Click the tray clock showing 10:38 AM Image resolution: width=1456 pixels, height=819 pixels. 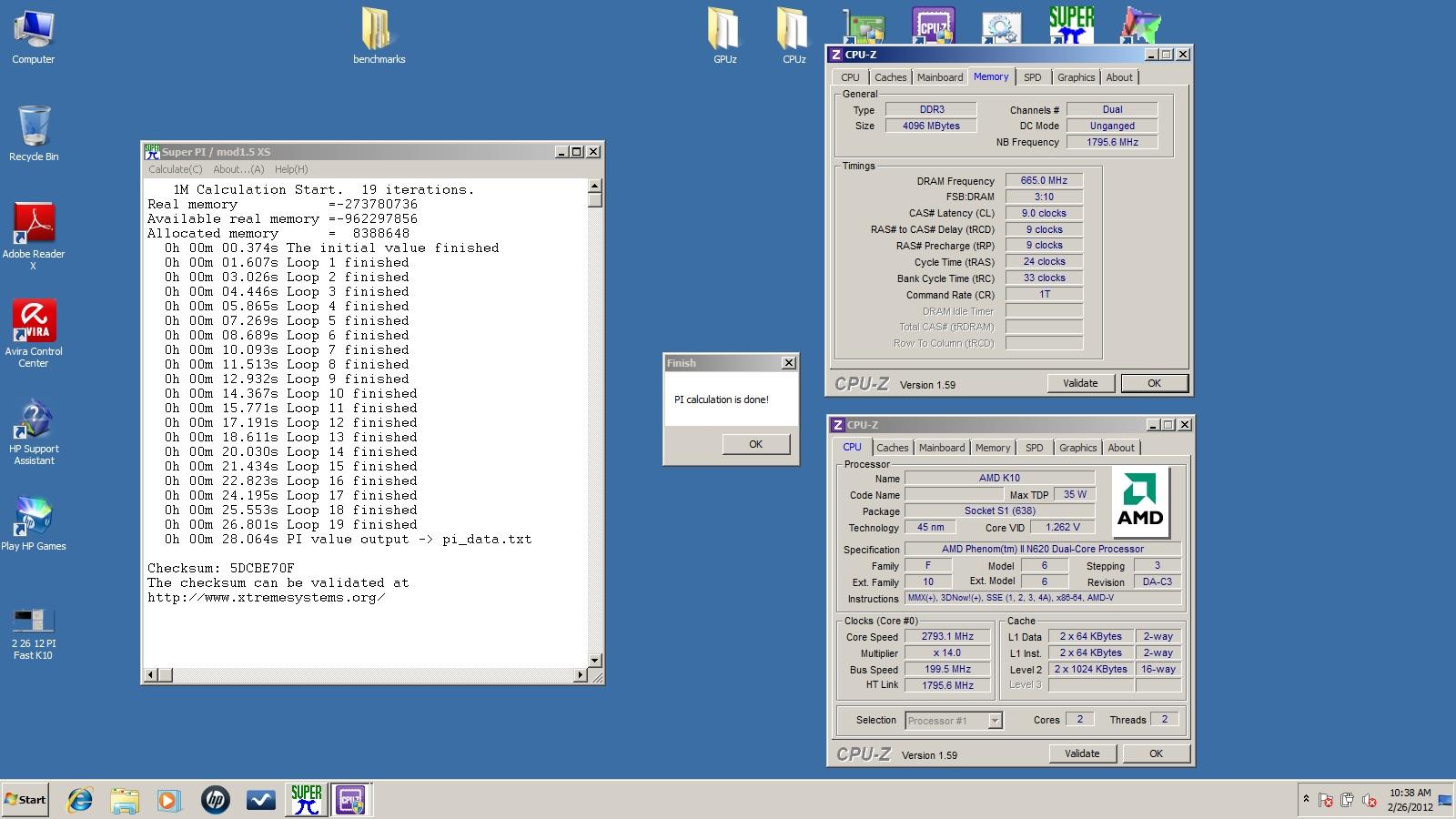[x=1410, y=800]
